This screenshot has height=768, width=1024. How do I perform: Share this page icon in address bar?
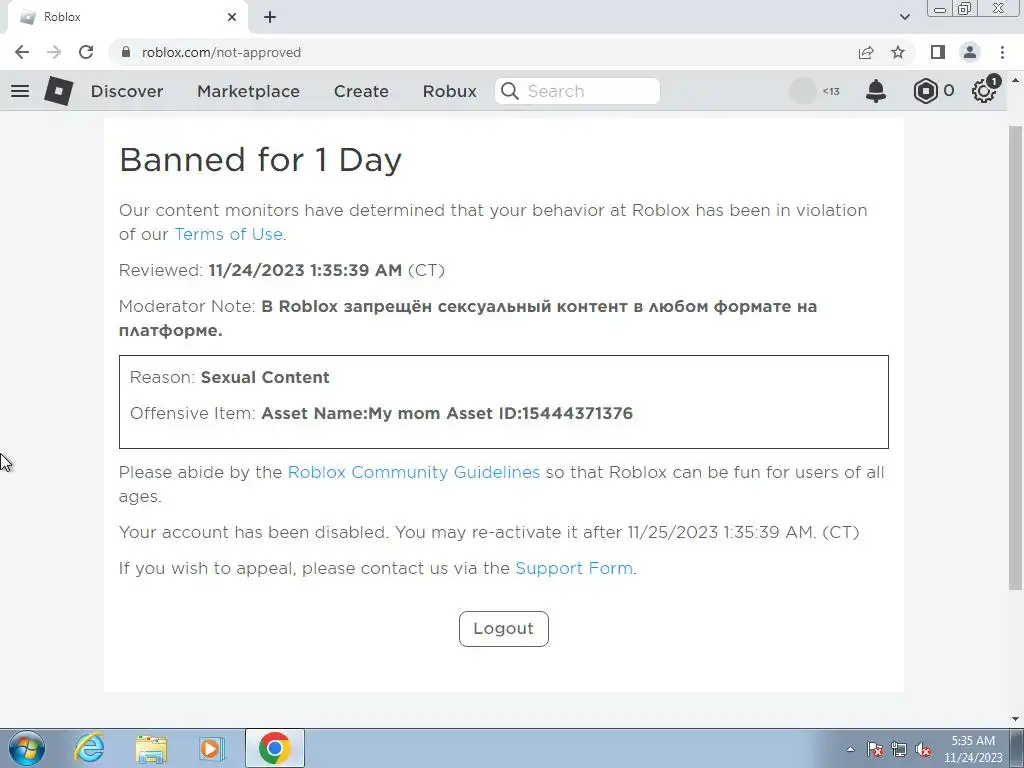[x=866, y=52]
